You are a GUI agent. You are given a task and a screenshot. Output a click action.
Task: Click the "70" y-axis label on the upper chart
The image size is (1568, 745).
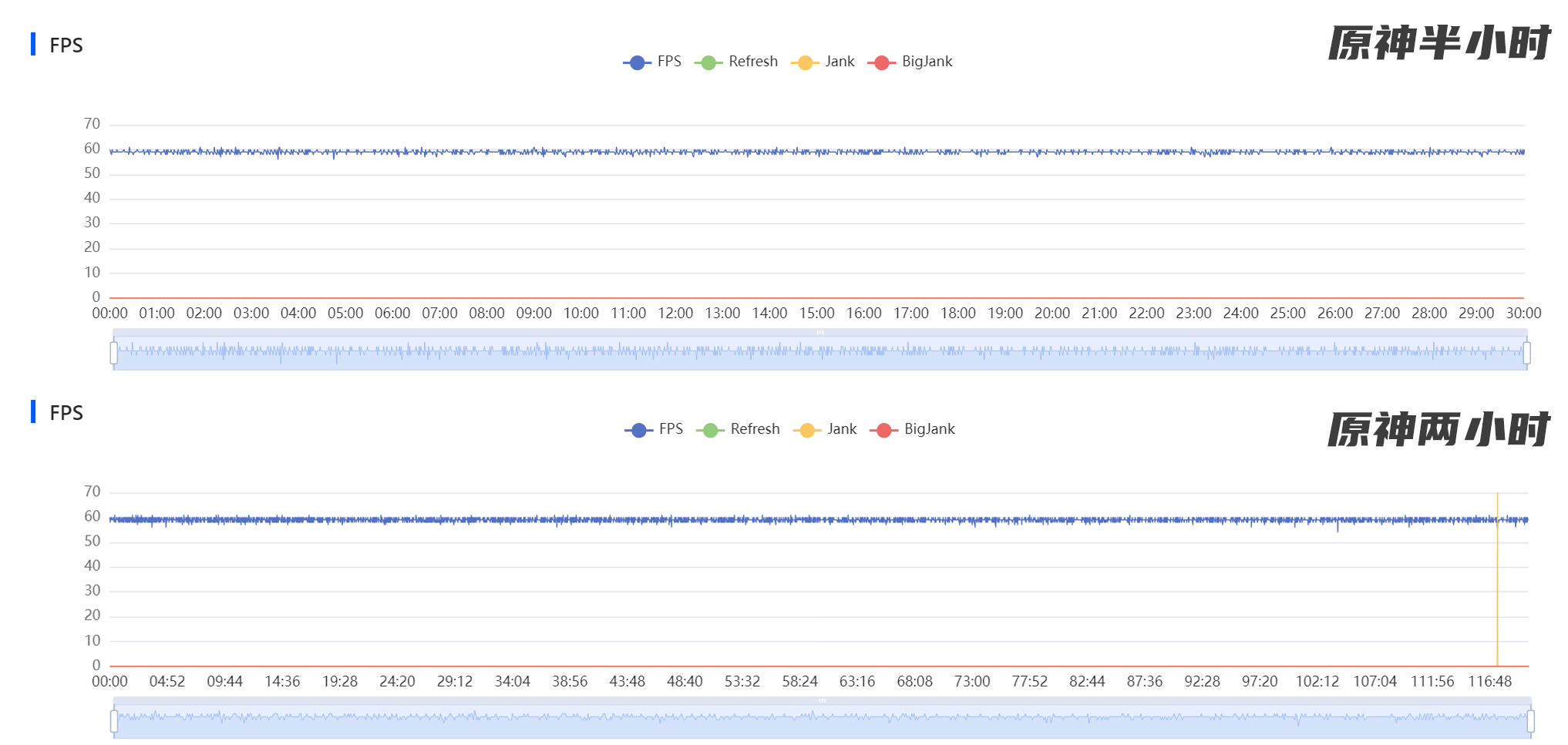93,124
